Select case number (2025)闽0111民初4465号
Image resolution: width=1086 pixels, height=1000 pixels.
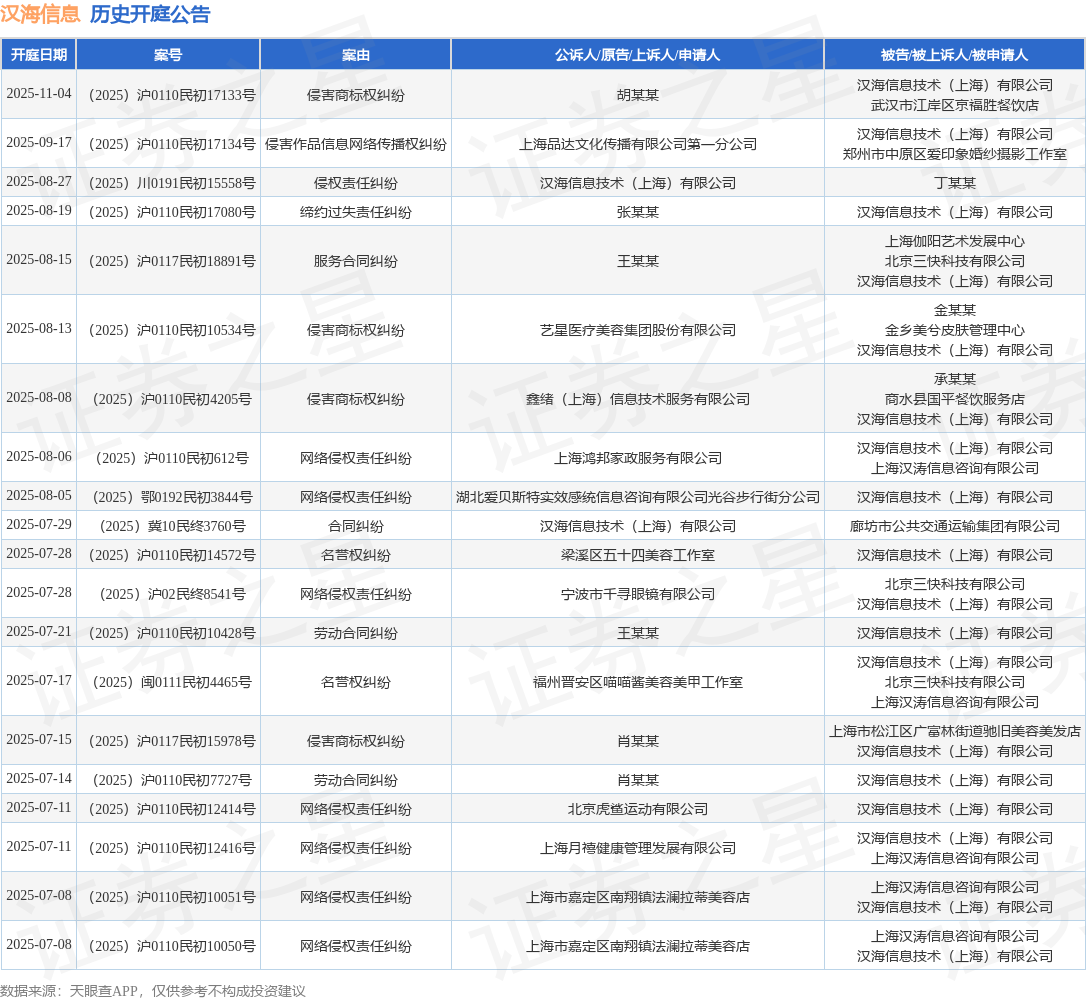(x=172, y=682)
